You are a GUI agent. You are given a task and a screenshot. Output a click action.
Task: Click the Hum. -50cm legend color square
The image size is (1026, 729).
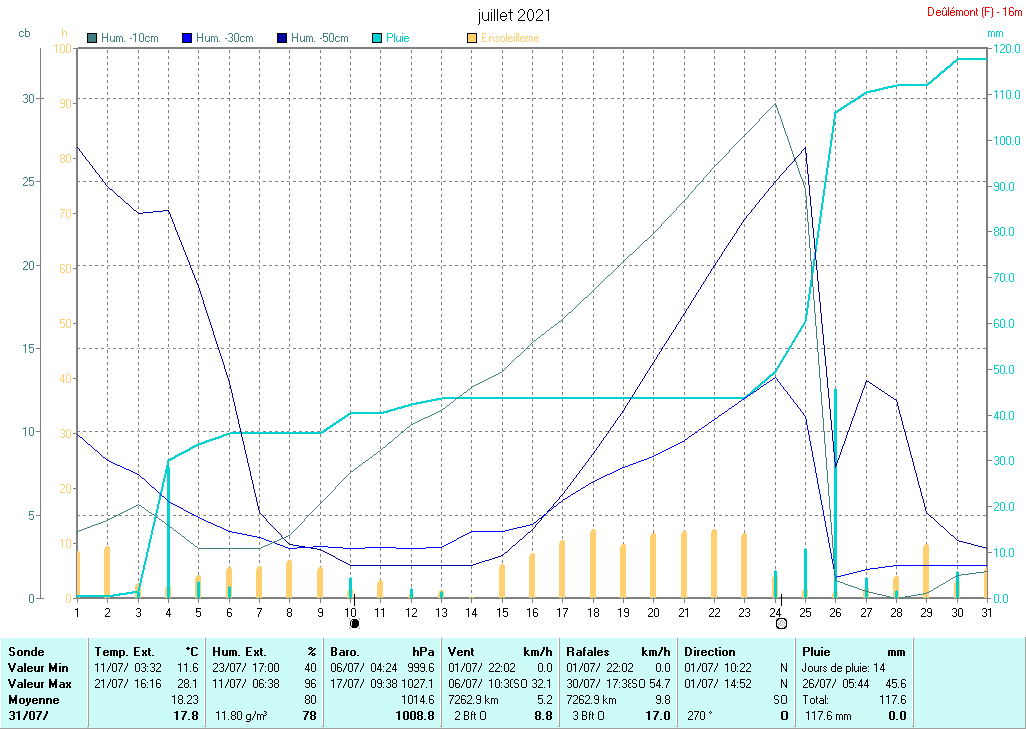pyautogui.click(x=282, y=38)
